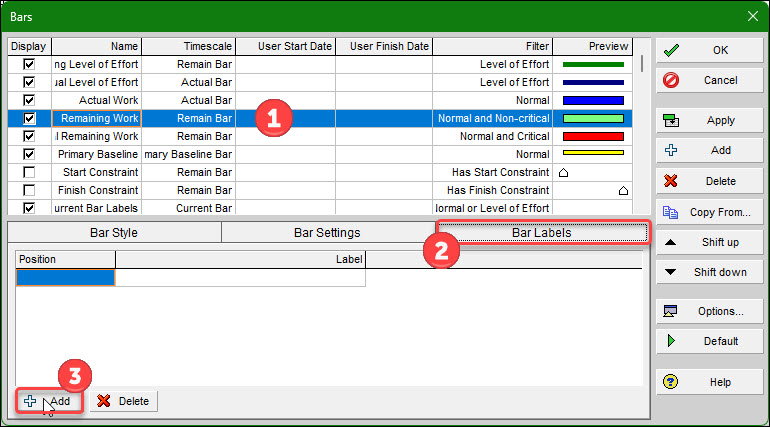Click Shift down button

point(709,272)
